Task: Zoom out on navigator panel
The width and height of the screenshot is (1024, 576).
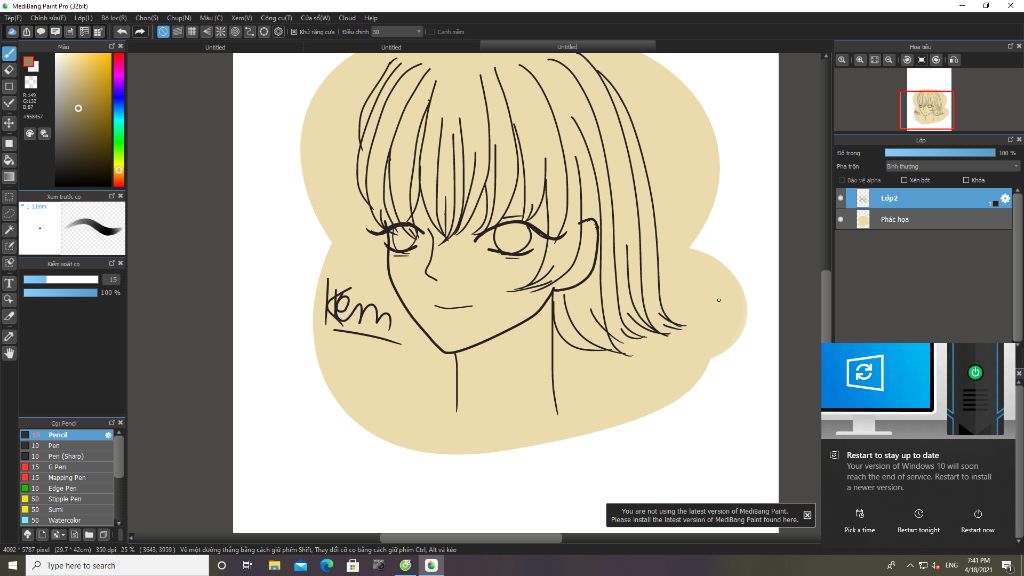Action: [889, 59]
